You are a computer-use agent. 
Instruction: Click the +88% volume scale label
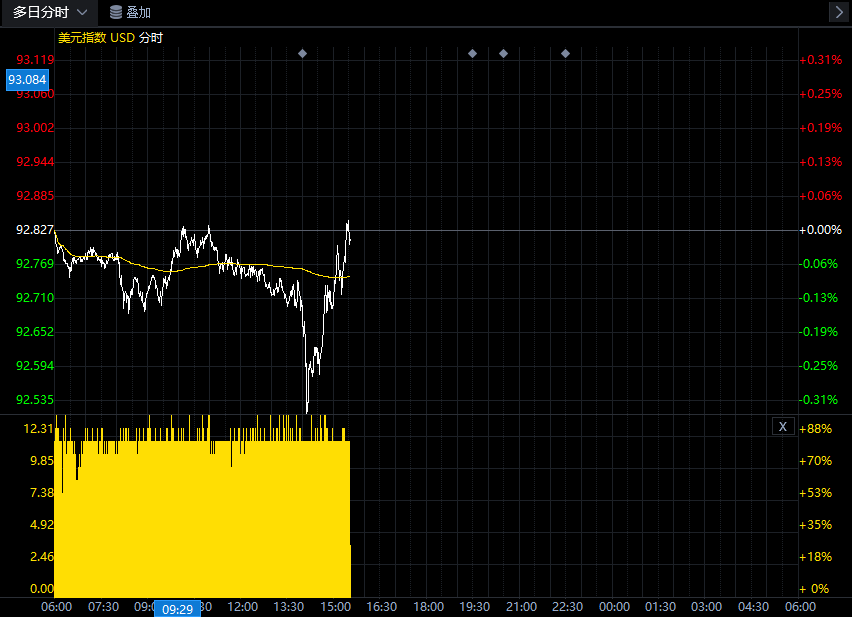[x=816, y=429]
